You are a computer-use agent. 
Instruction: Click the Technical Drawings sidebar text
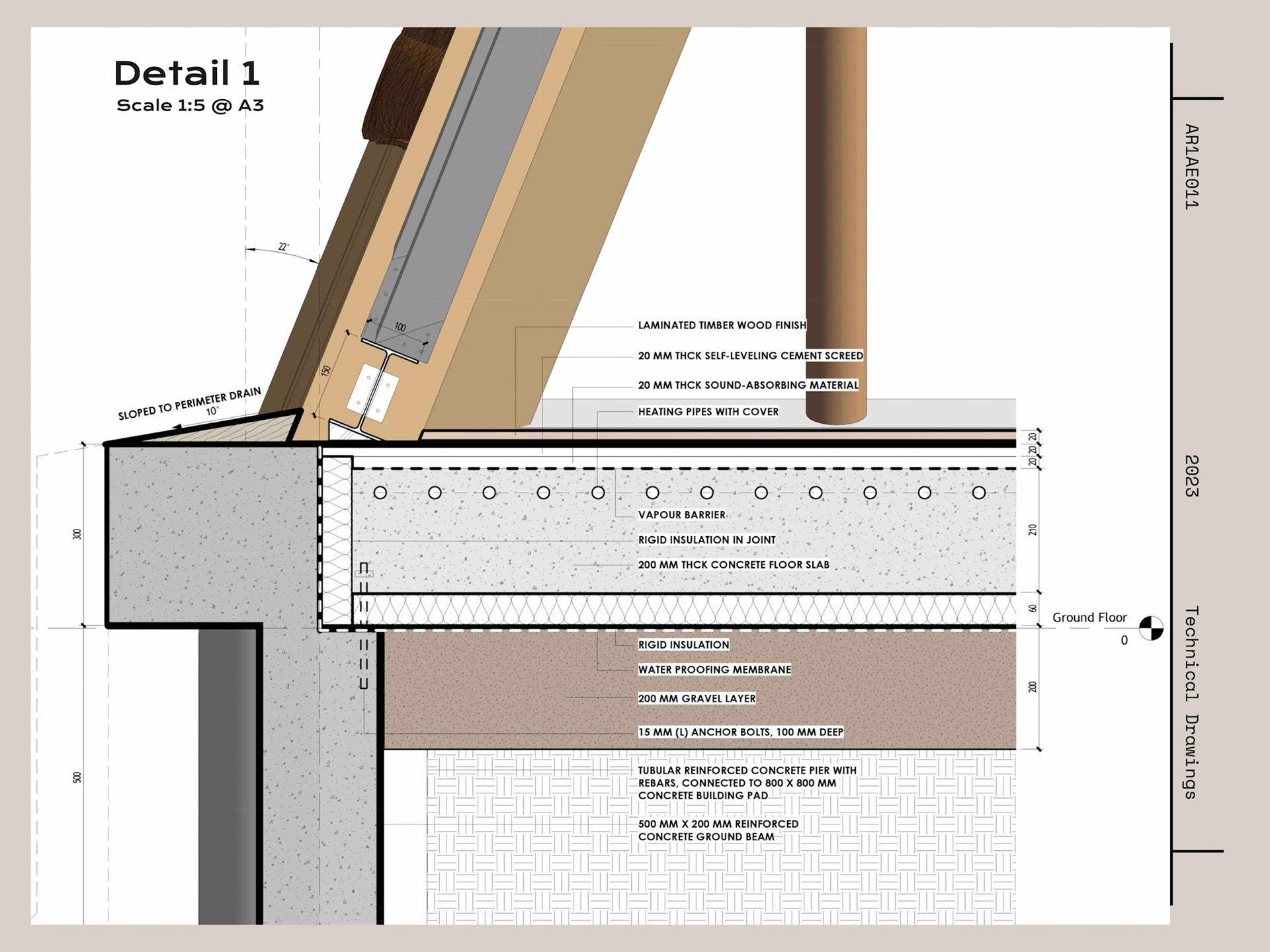pos(1191,702)
